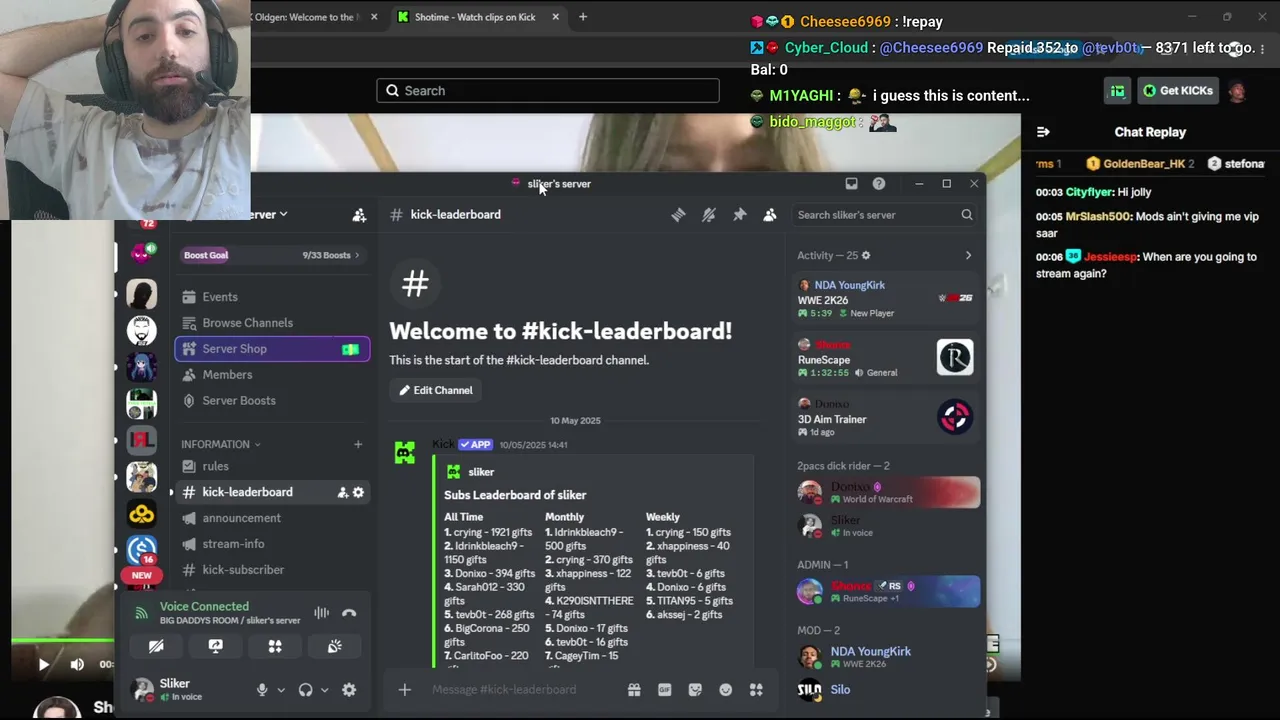This screenshot has height=720, width=1280.
Task: Focus the Message #kick-leaderboard input
Action: point(520,690)
